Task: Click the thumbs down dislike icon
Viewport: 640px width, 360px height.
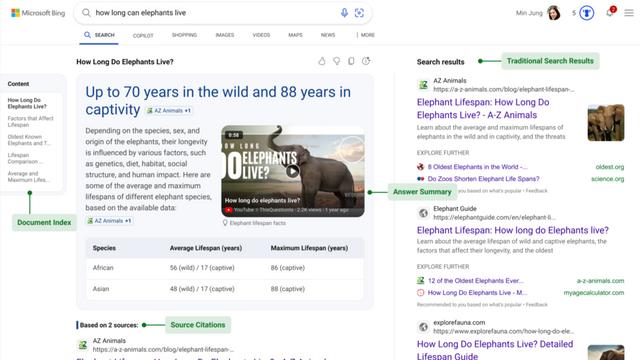Action: [336, 61]
